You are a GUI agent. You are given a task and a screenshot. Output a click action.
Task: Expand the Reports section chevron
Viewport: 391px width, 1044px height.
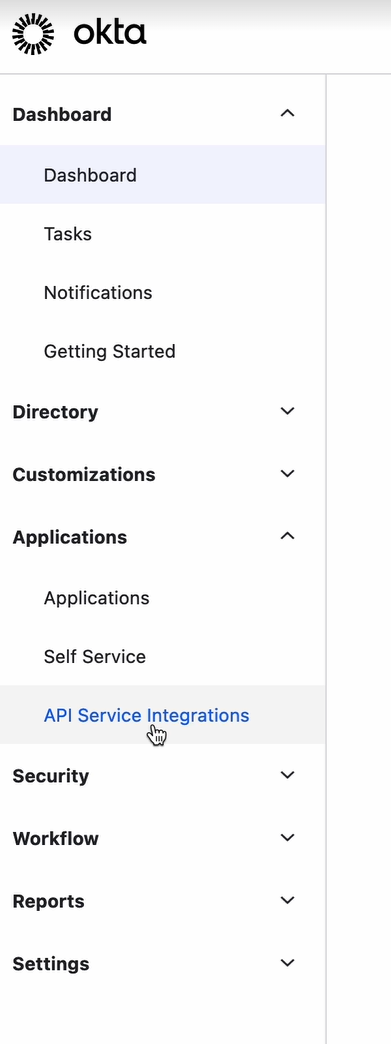pyautogui.click(x=287, y=900)
